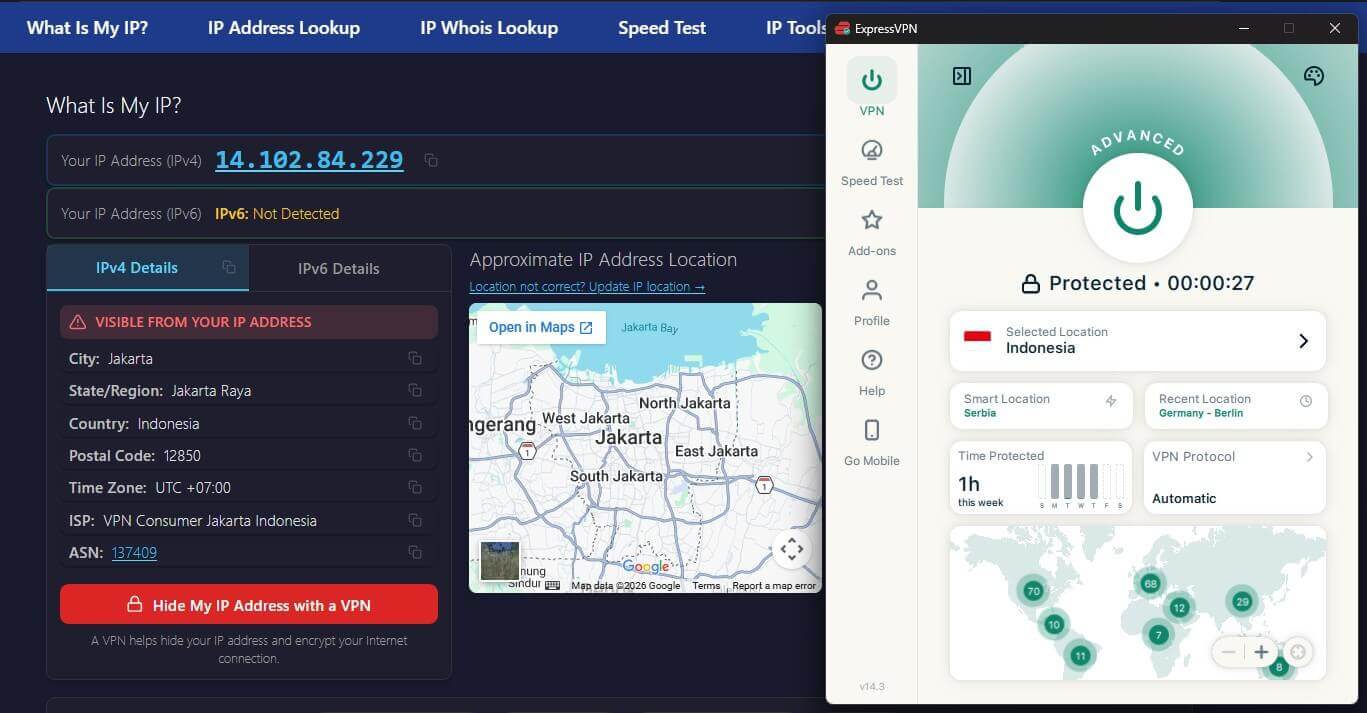
Task: Select the 68 server cluster on map
Action: tap(1150, 584)
